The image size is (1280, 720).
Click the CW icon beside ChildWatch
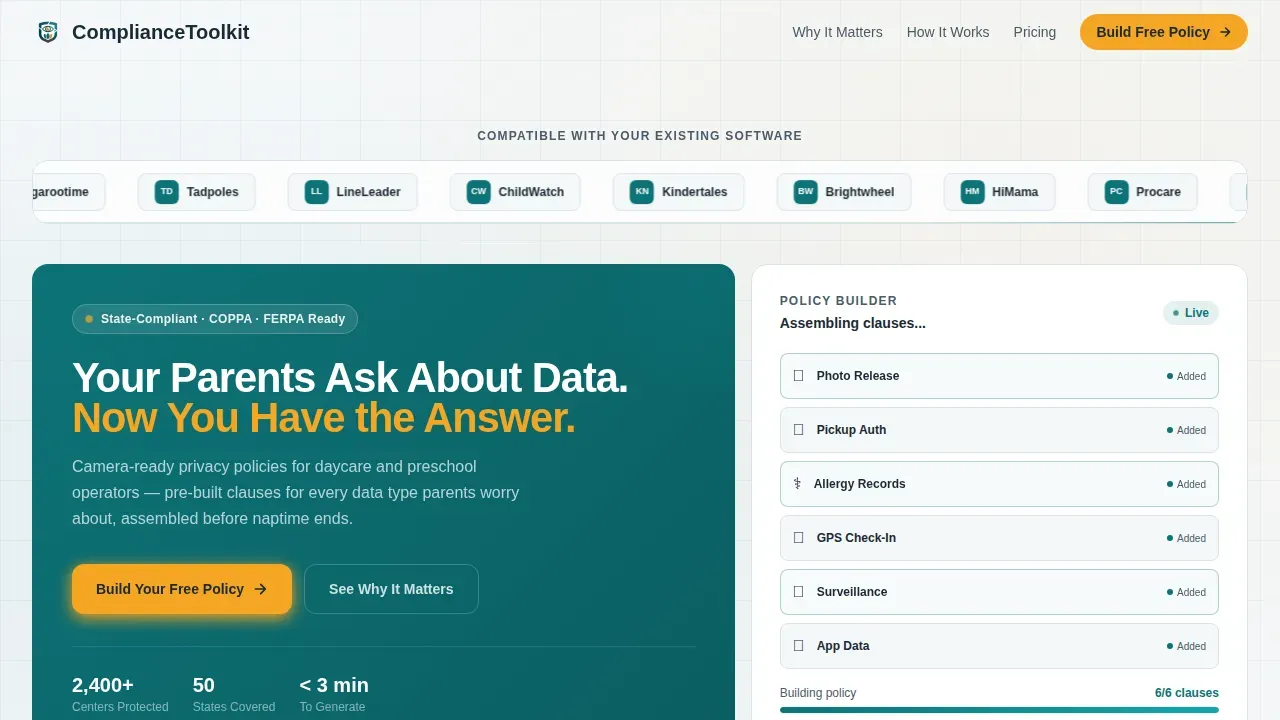(478, 192)
